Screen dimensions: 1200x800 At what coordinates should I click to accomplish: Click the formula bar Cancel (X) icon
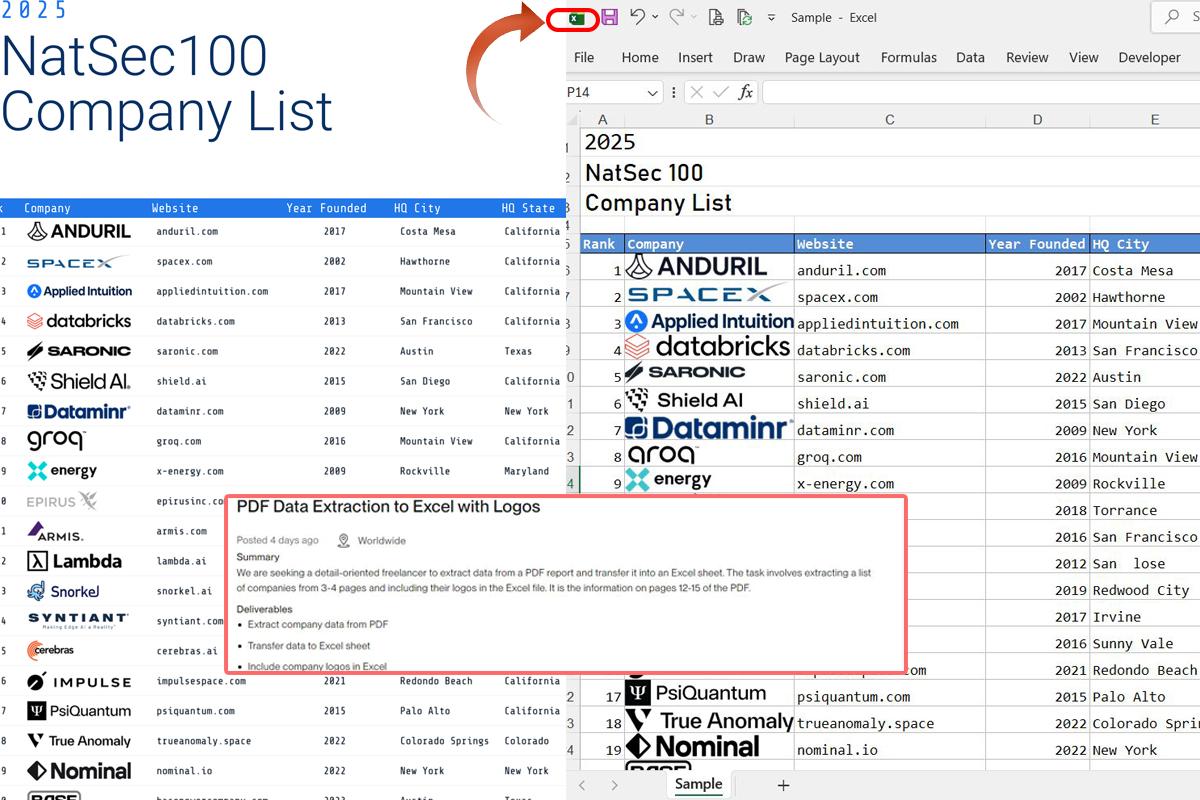(697, 92)
